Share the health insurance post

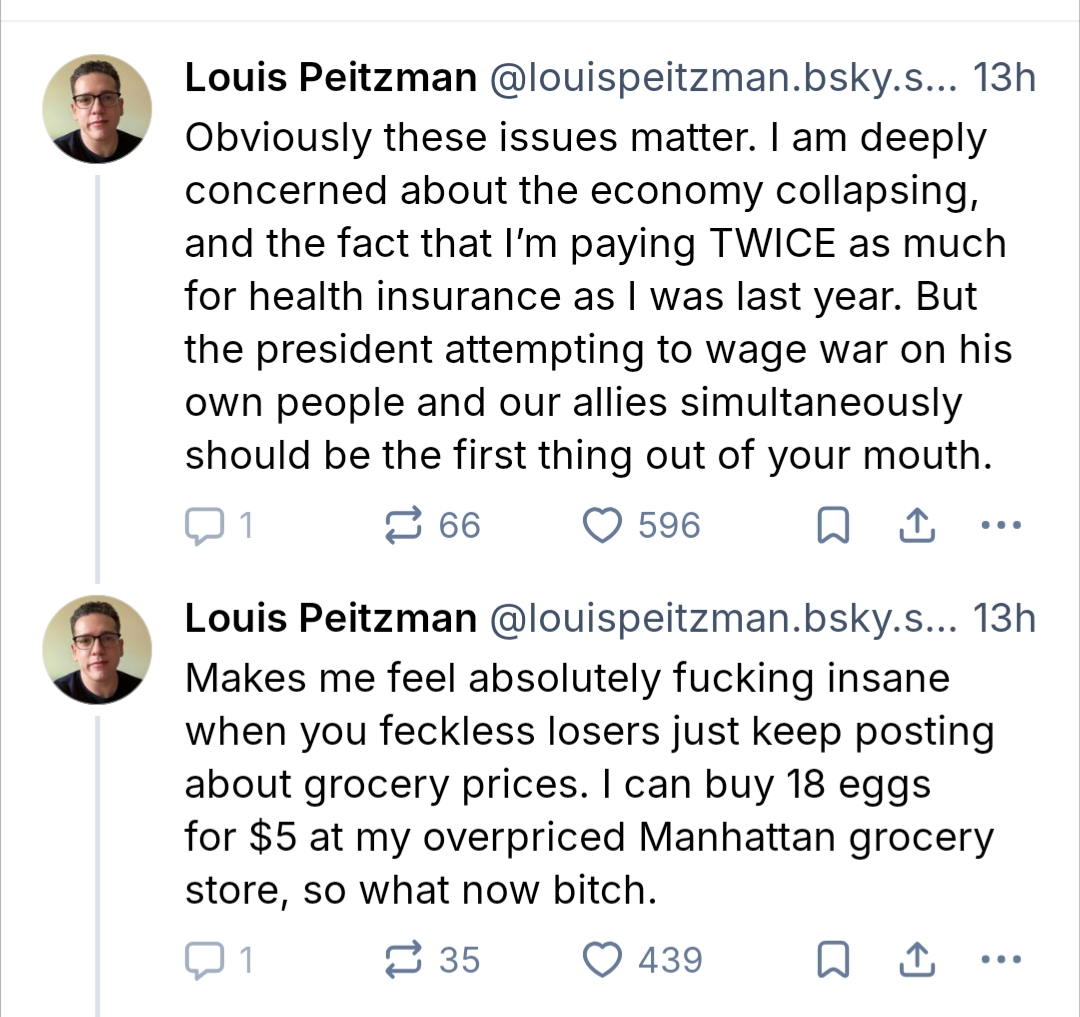916,526
